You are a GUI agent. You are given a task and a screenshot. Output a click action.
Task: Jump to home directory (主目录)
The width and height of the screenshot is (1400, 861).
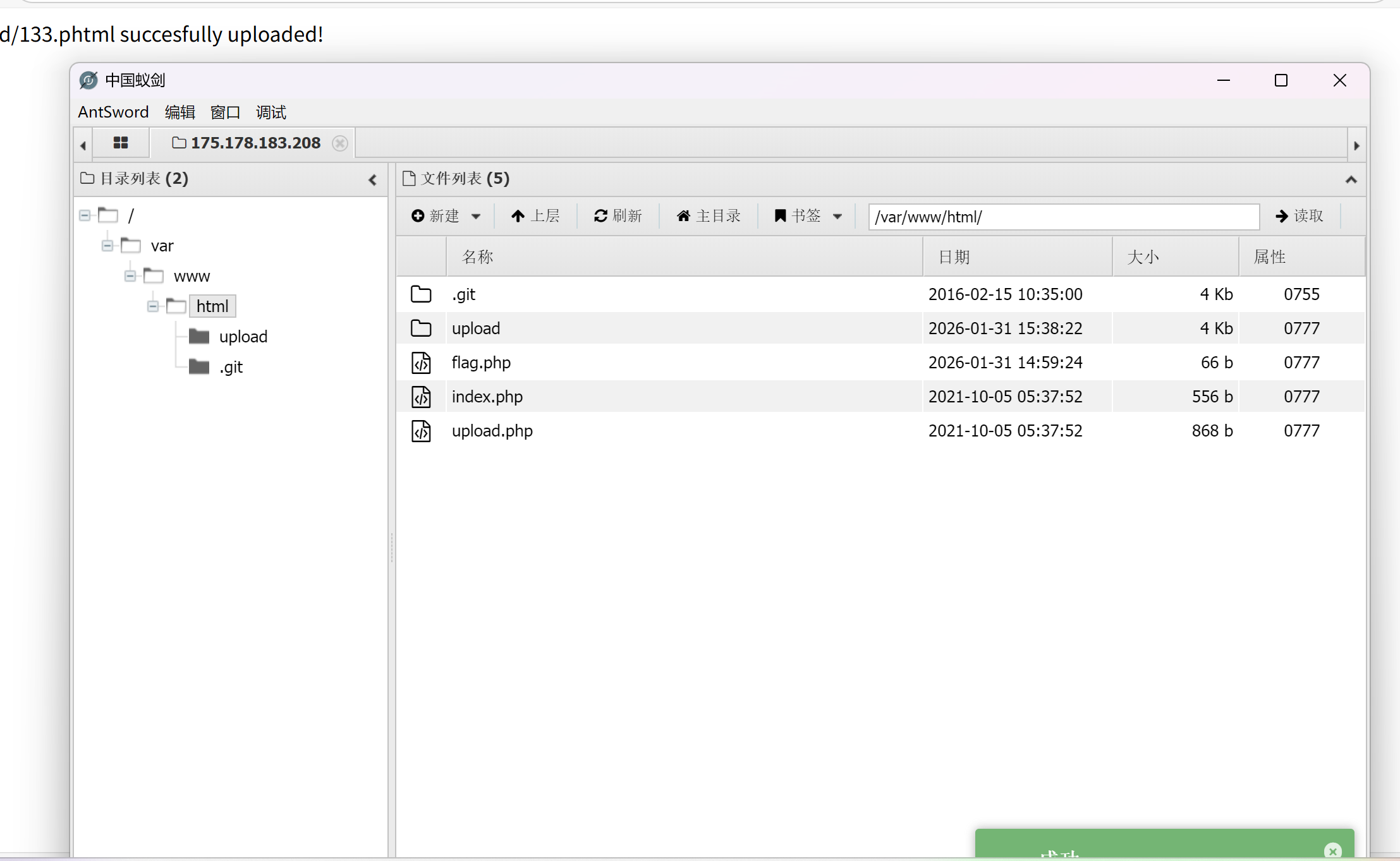708,216
